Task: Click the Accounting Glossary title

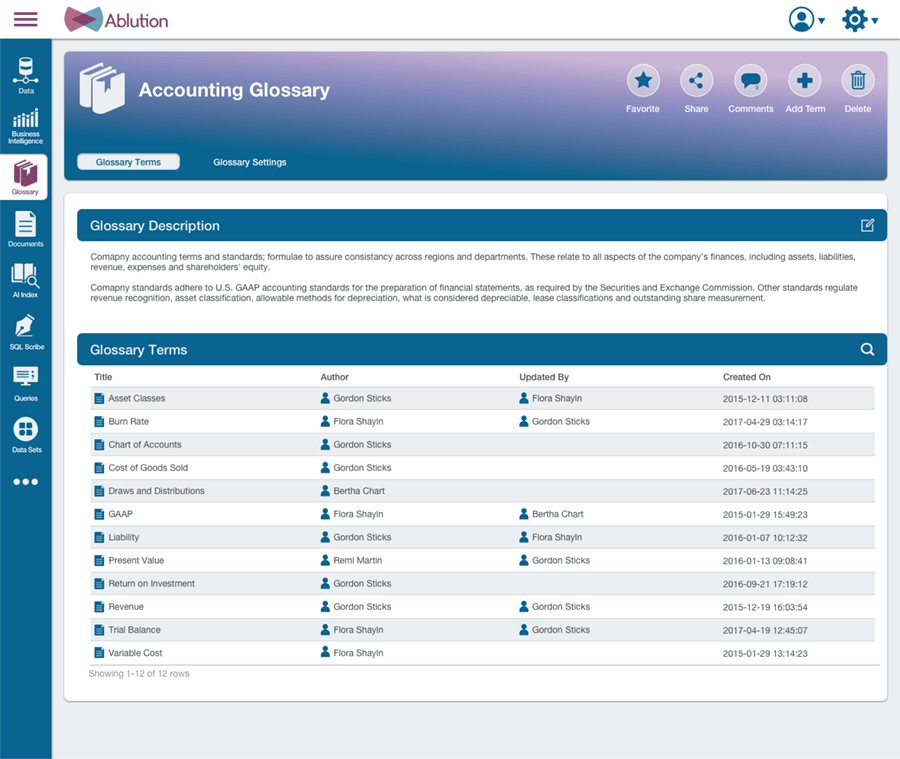Action: pyautogui.click(x=234, y=90)
